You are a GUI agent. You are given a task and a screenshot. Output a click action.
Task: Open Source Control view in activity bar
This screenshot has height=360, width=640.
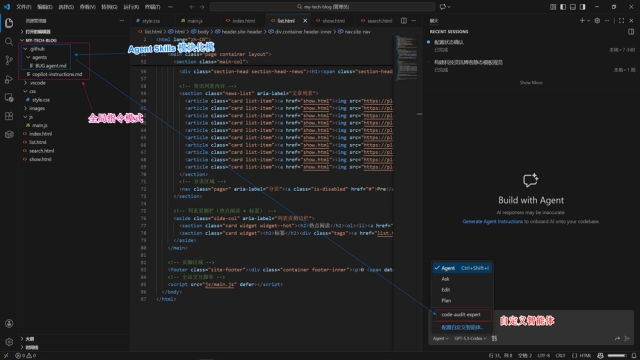tap(9, 60)
